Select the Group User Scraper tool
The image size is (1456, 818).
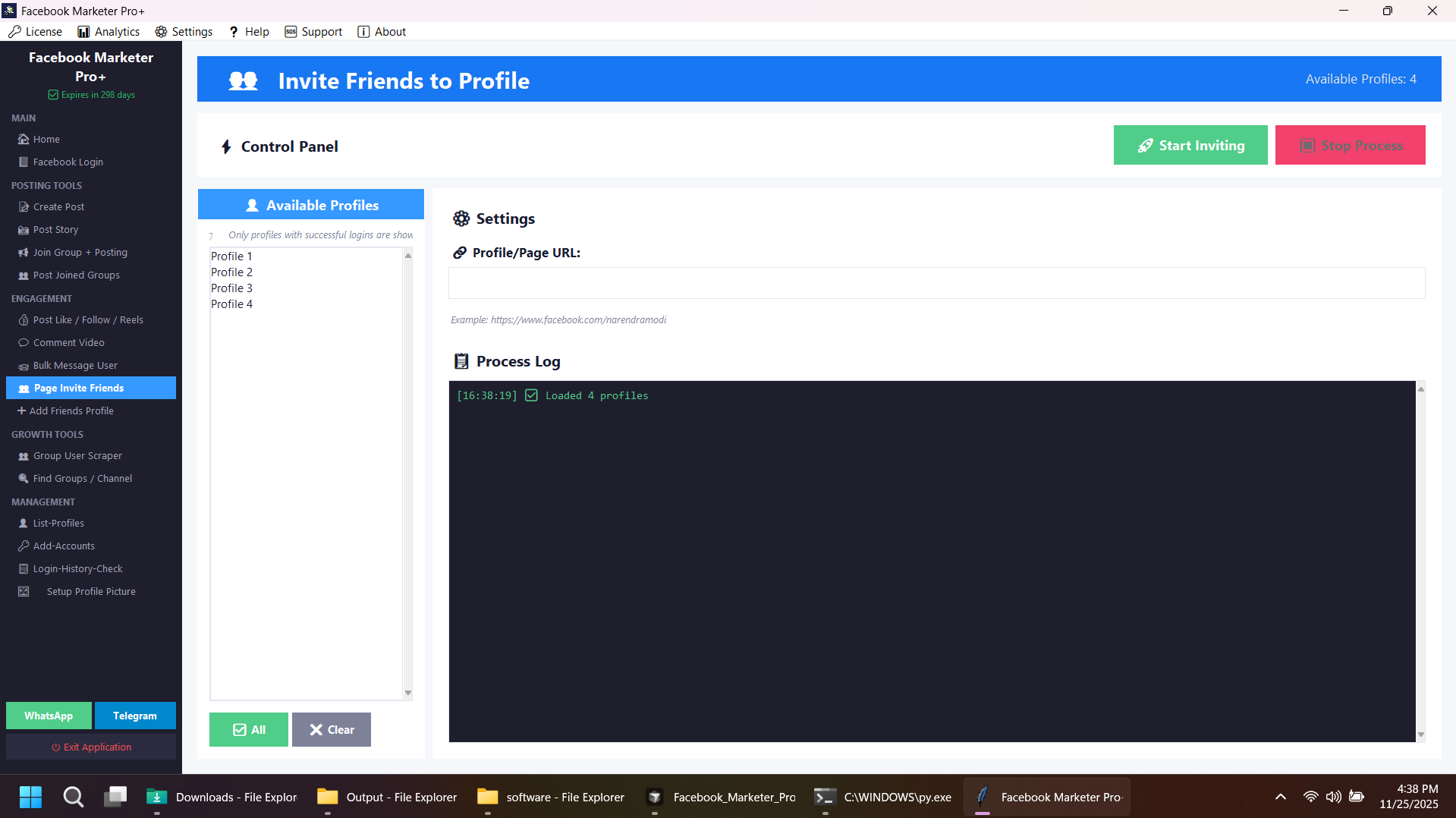(x=77, y=455)
